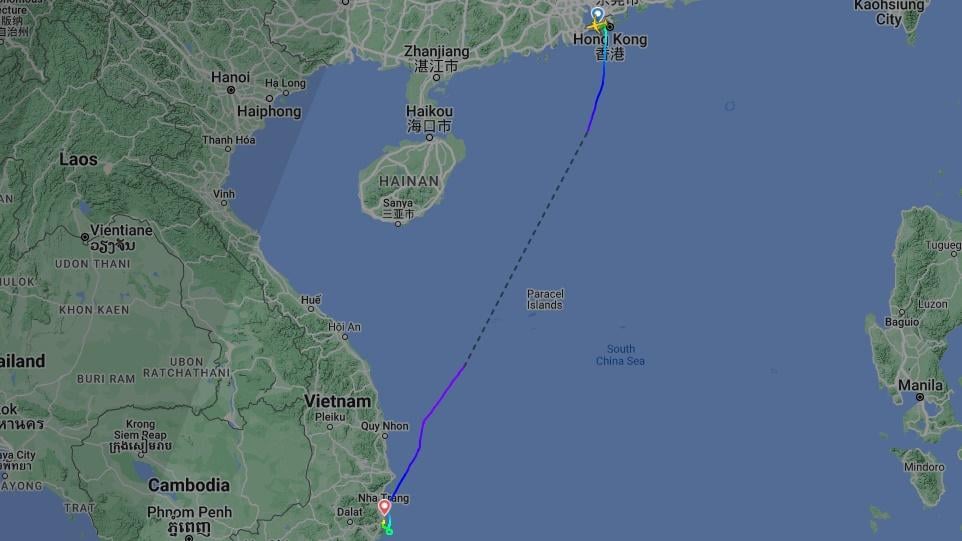
Task: Click the Cambodia country label
Action: tap(189, 485)
